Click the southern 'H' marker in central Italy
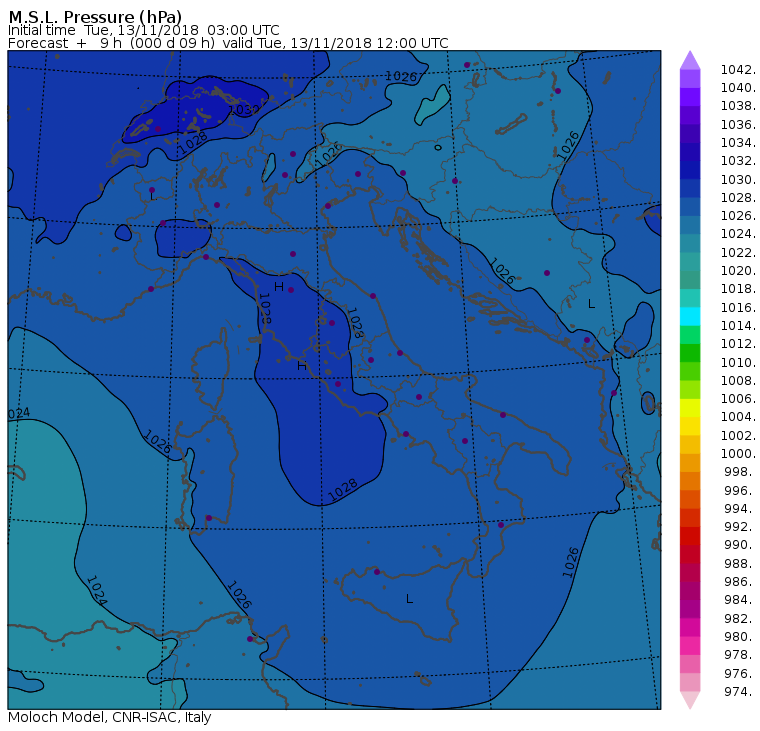This screenshot has height=731, width=760. pyautogui.click(x=301, y=366)
